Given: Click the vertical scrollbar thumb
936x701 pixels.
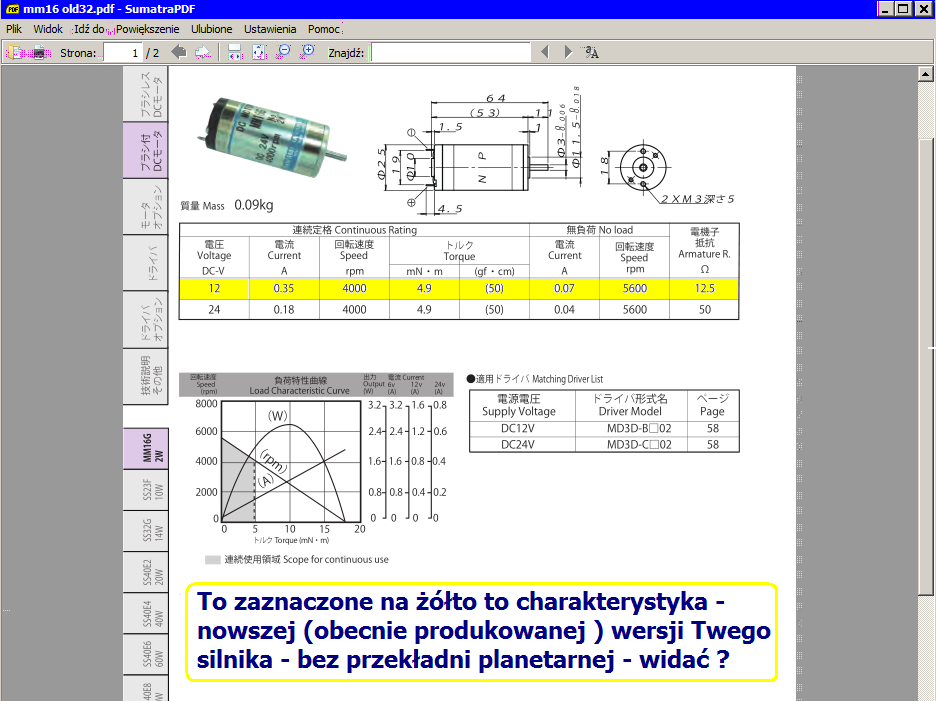Looking at the screenshot, I should [925, 367].
